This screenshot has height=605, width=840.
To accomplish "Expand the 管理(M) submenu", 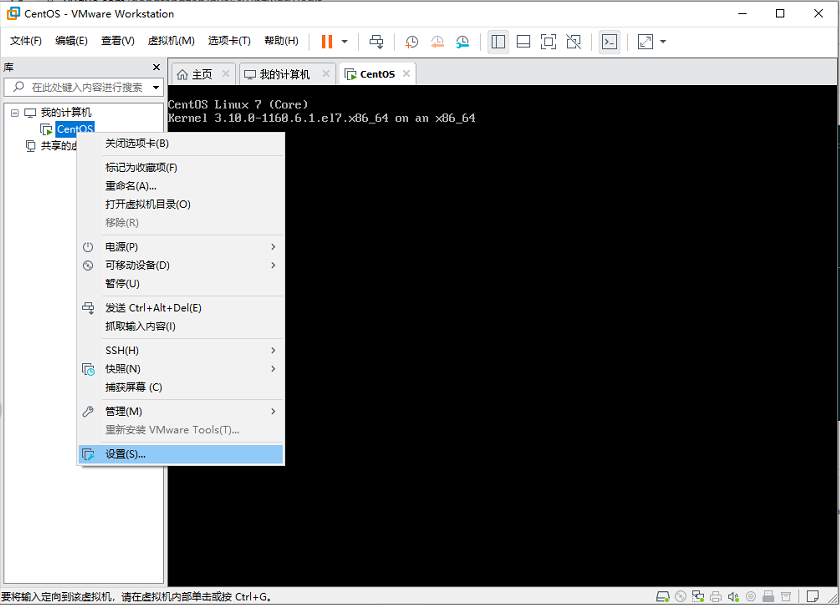I will click(181, 412).
